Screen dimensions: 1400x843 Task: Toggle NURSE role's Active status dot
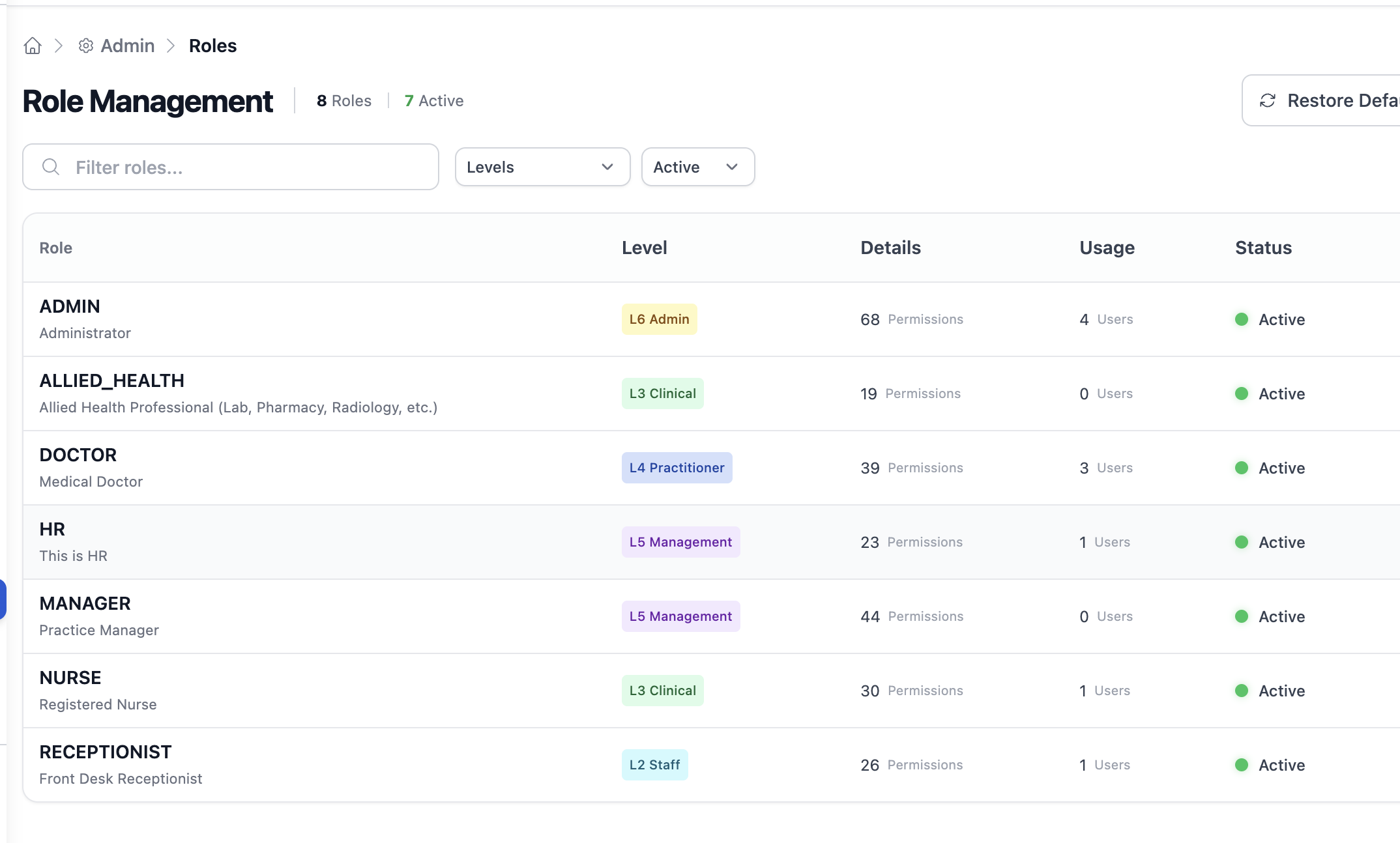[1242, 690]
